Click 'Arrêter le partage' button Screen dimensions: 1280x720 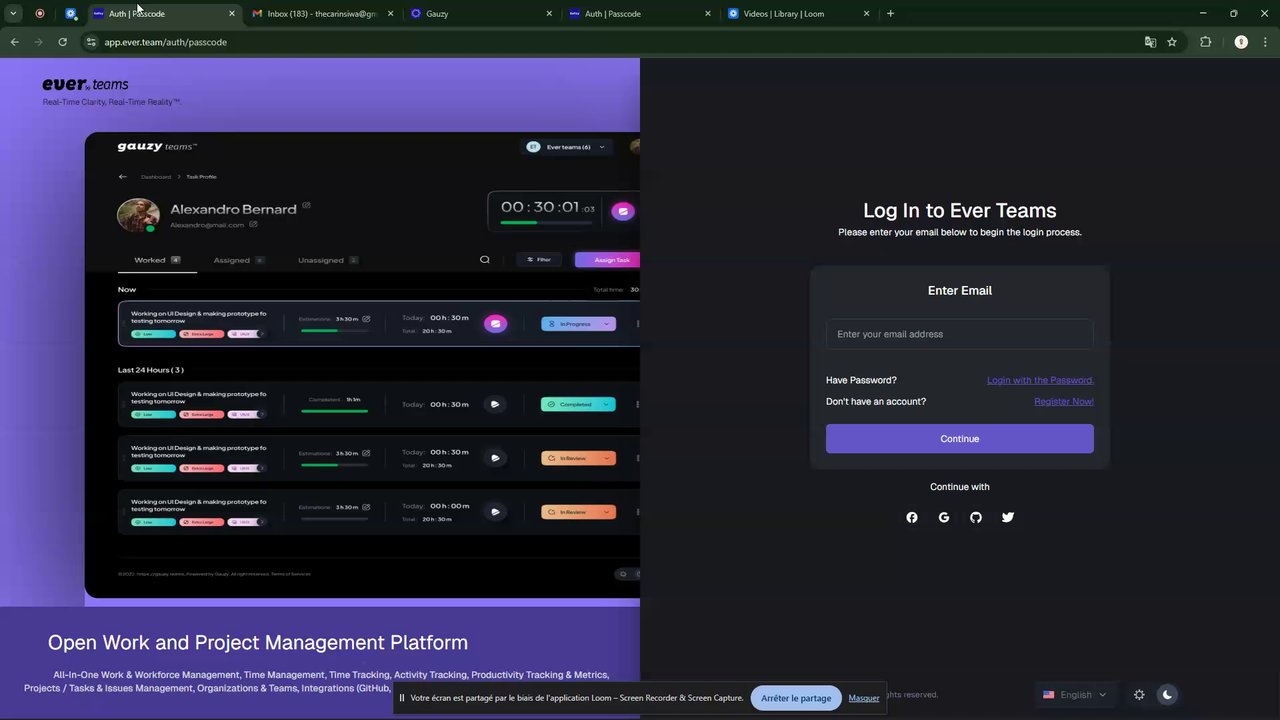click(796, 698)
